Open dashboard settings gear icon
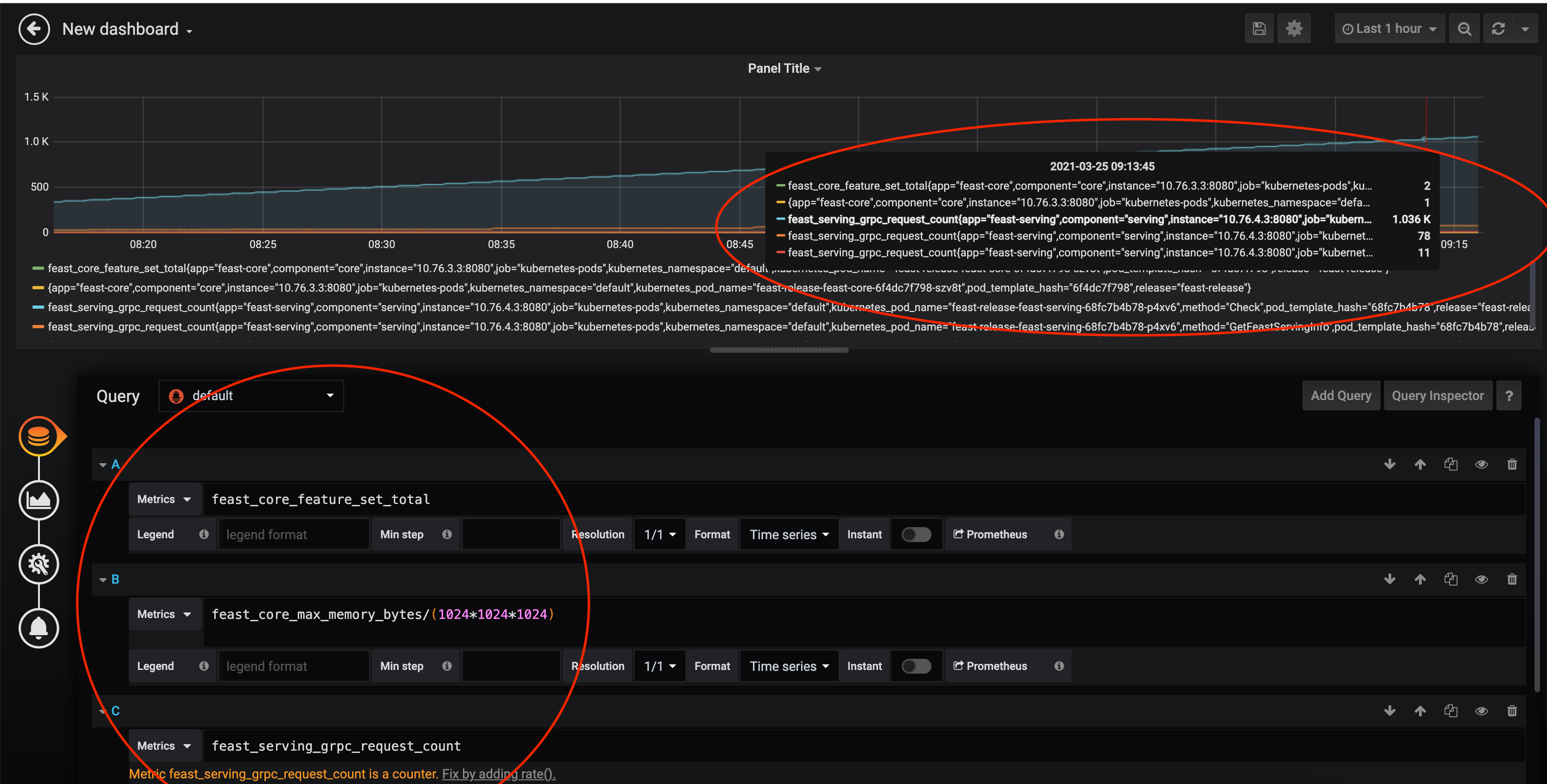Image resolution: width=1547 pixels, height=784 pixels. click(x=1294, y=29)
